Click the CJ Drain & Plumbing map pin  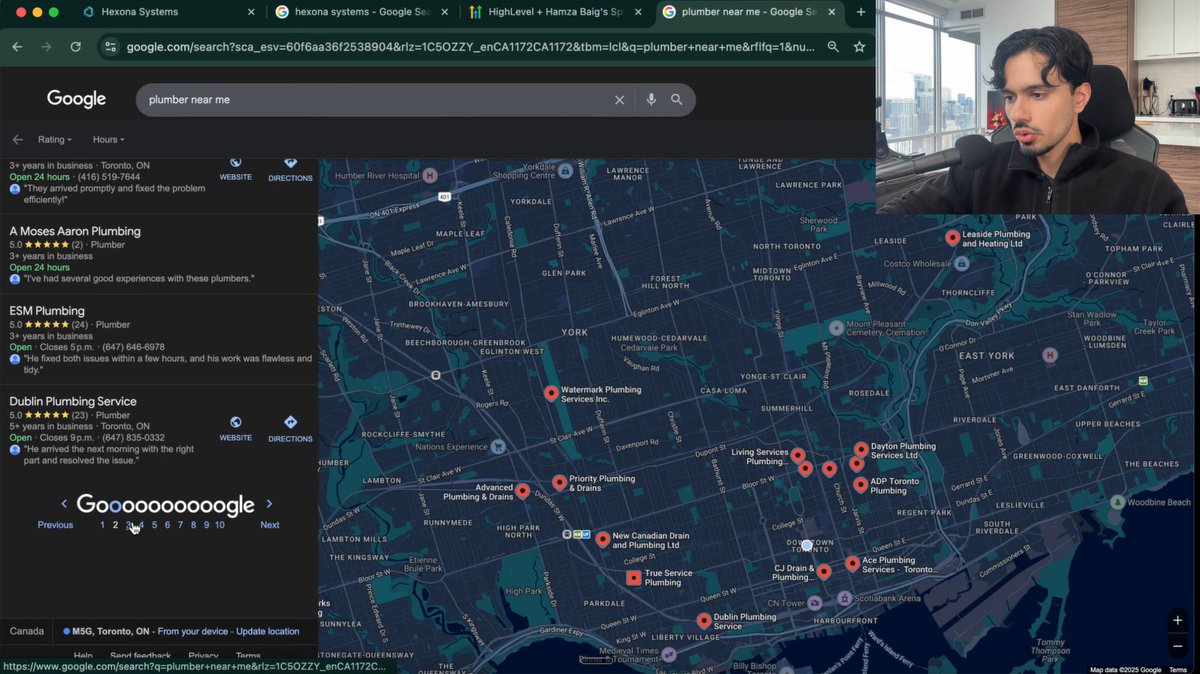point(823,571)
